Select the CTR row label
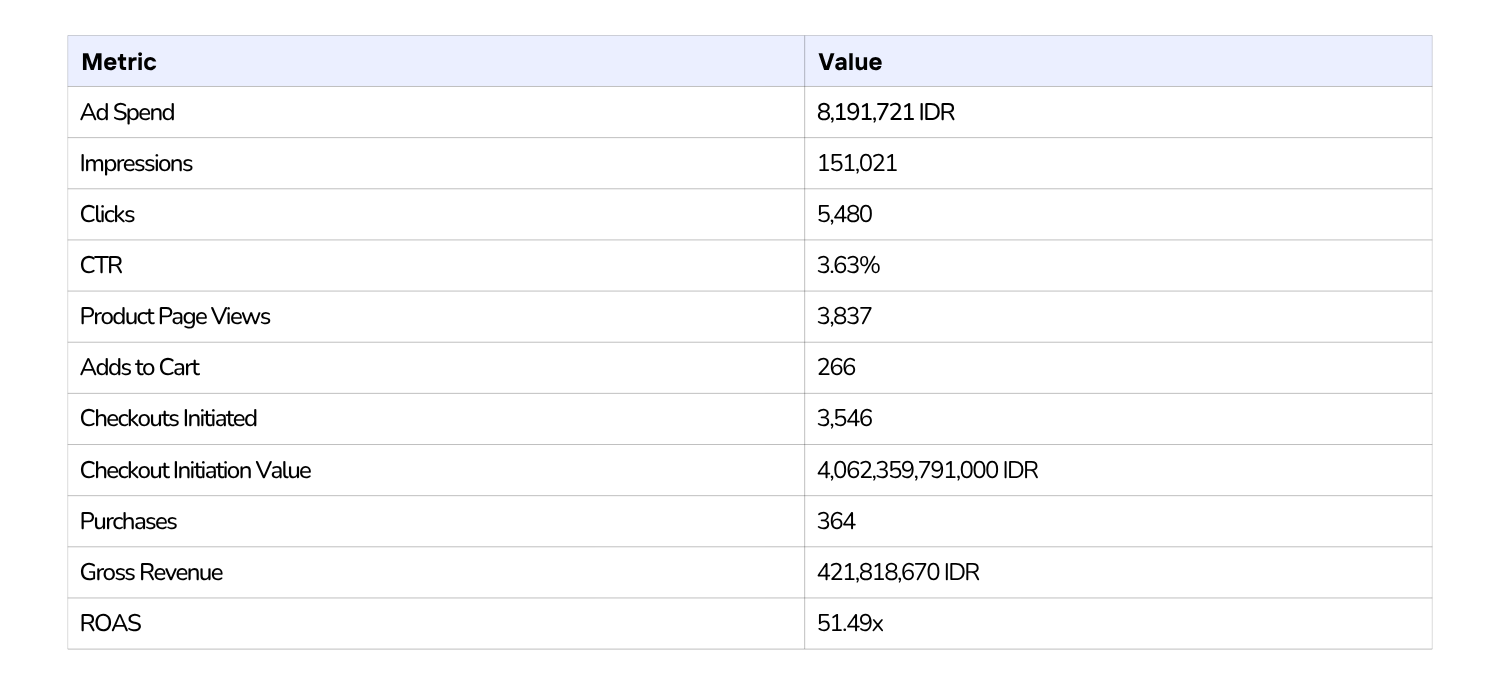Screen dimensions: 1500x675 tap(101, 266)
